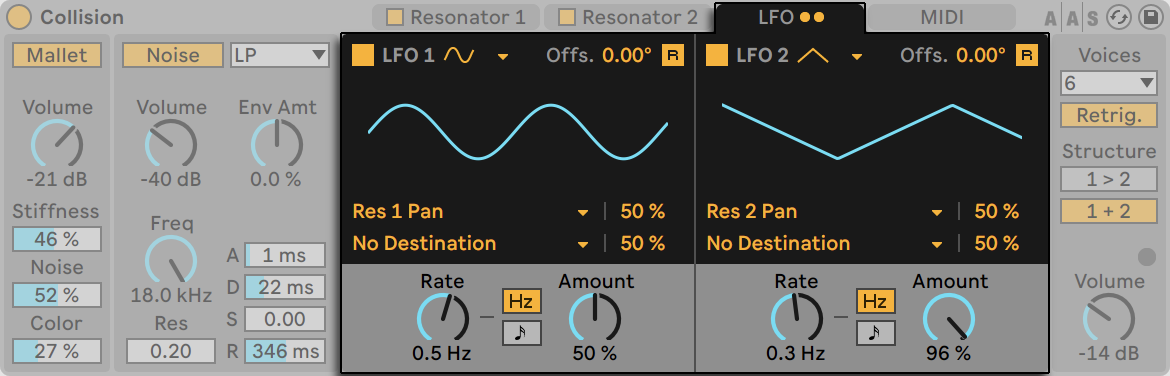Toggle the Noise section on/off
The height and width of the screenshot is (376, 1170).
[x=172, y=54]
